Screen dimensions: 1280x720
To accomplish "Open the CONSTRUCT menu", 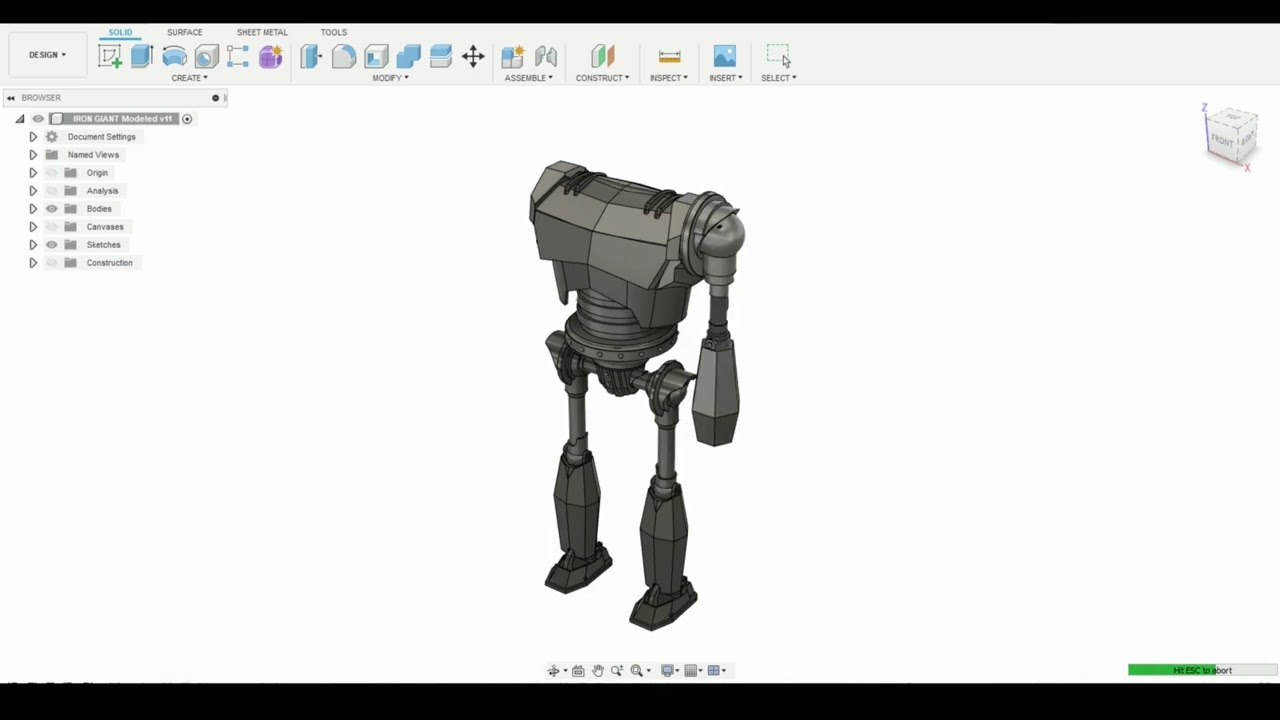I will point(602,78).
